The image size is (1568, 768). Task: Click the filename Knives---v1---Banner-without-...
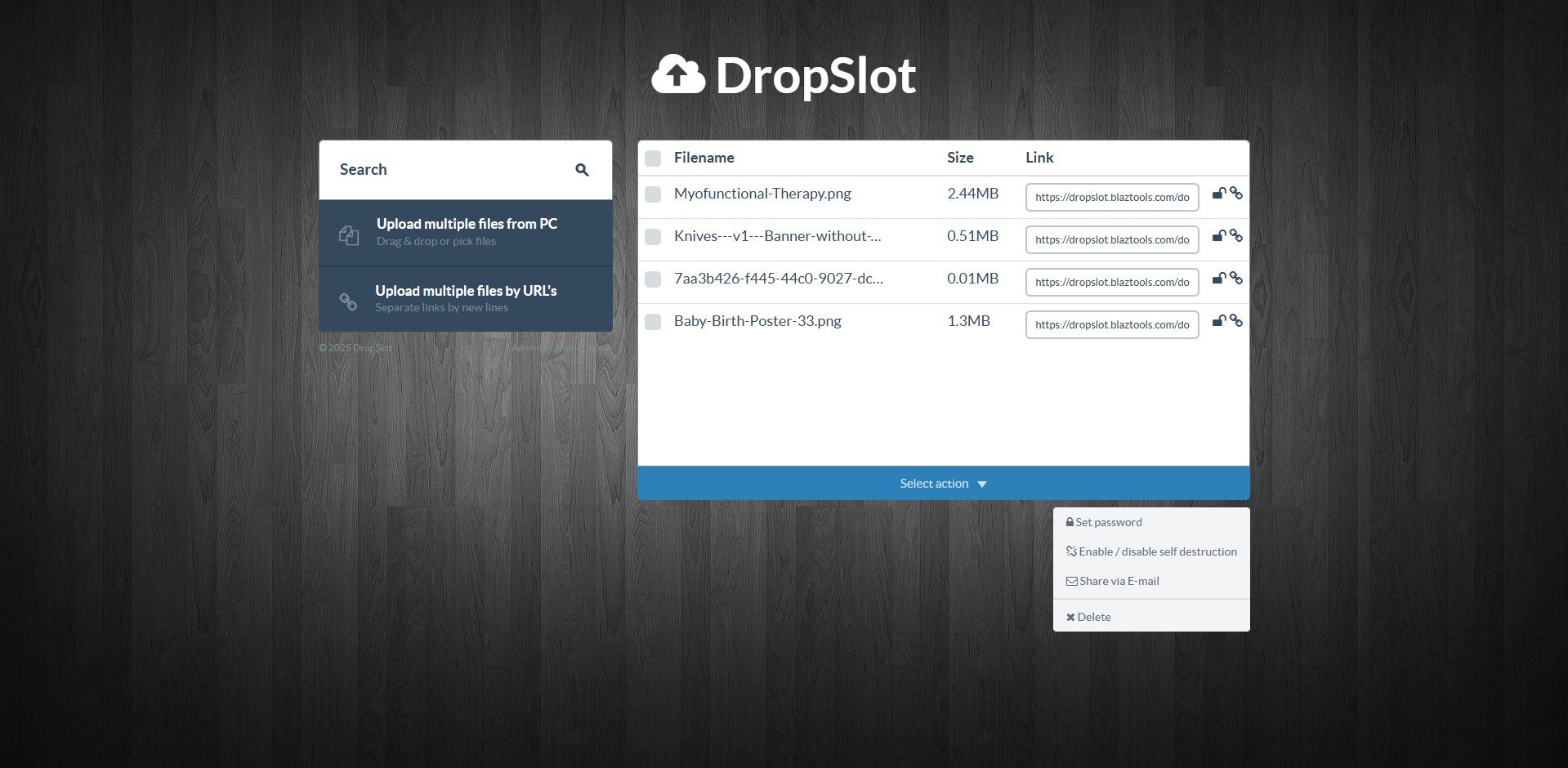[x=778, y=236]
